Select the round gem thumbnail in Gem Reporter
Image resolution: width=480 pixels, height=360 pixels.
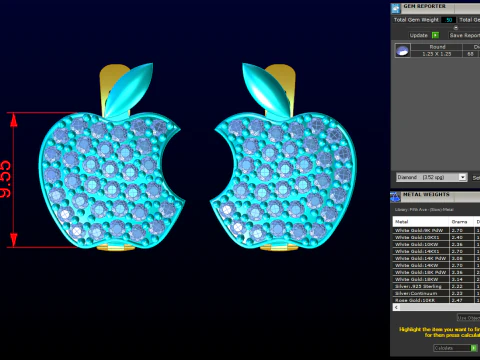coord(402,51)
